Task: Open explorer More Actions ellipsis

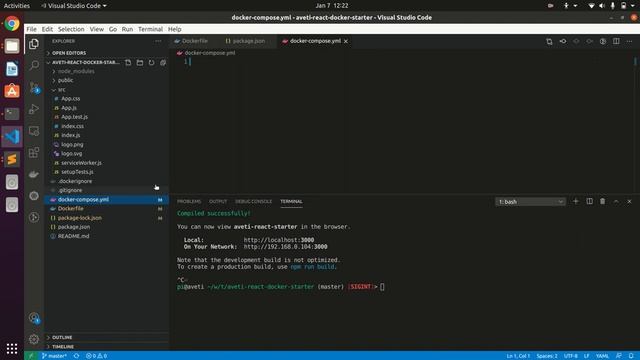Action: click(158, 41)
